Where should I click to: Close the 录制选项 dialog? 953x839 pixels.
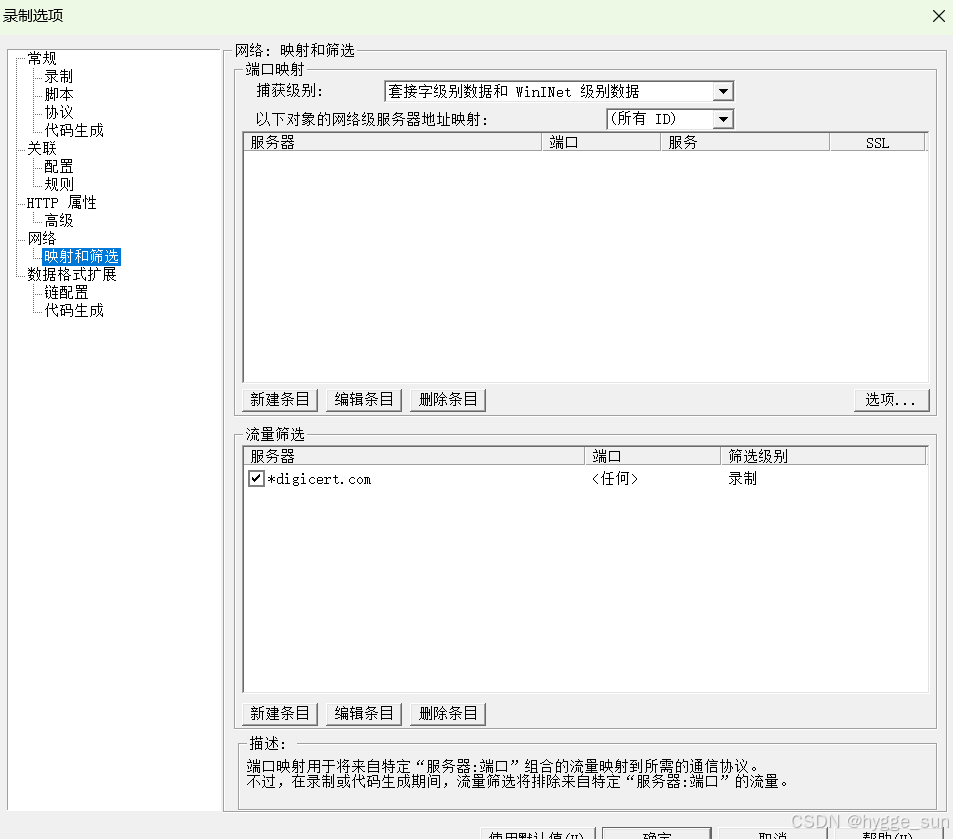[939, 16]
